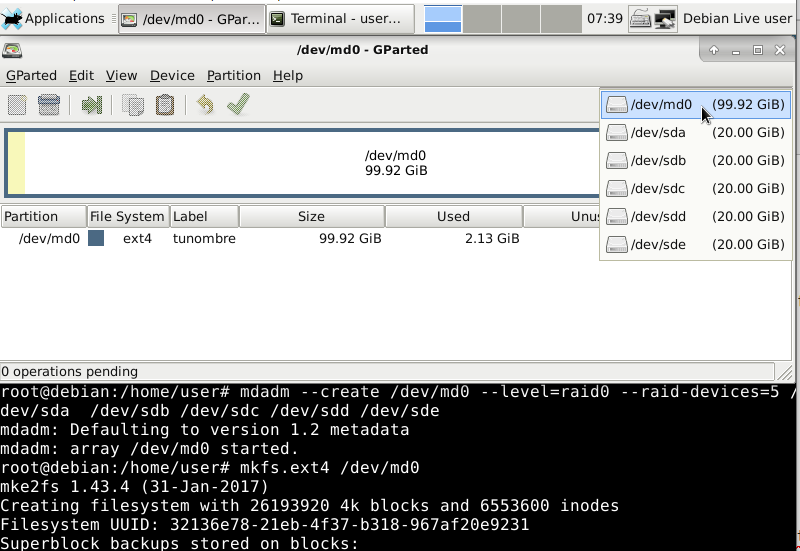Viewport: 800px width, 551px height.
Task: Click the 0 operations pending status bar
Action: point(388,371)
